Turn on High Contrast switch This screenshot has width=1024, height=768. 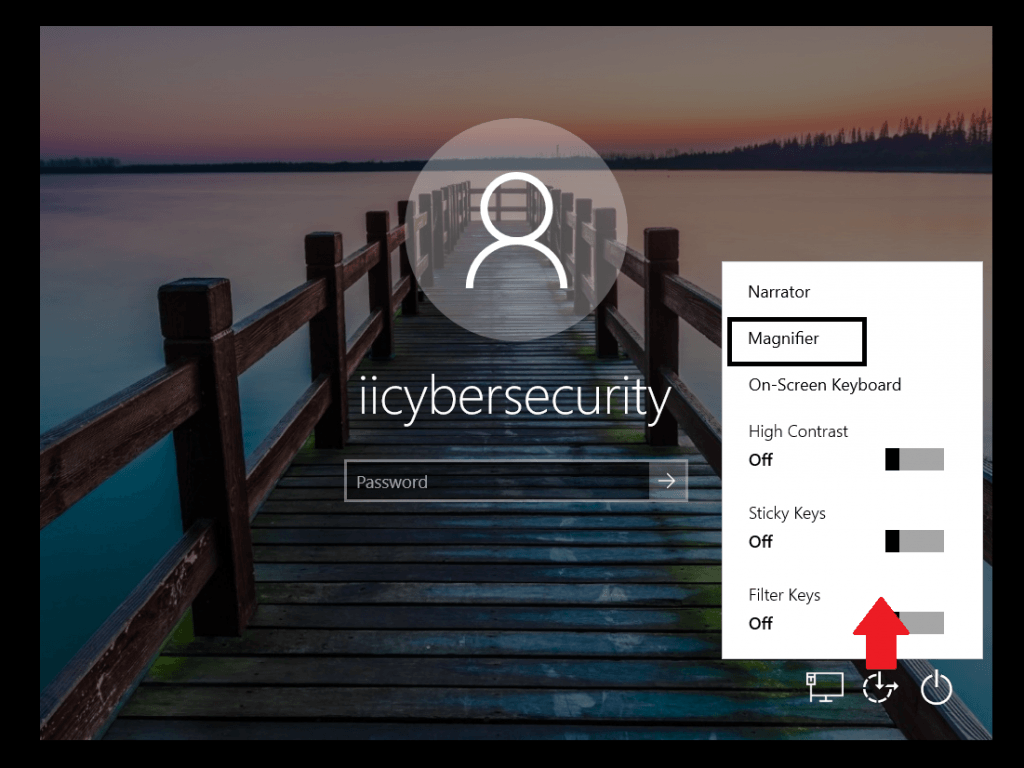(914, 459)
